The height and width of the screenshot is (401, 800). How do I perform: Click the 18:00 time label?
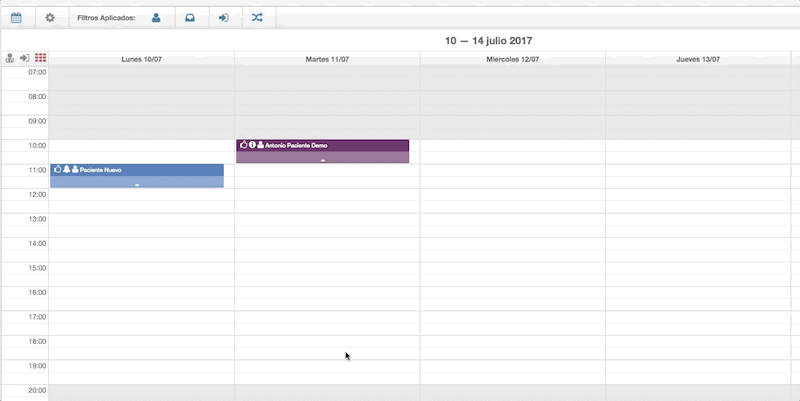coord(37,341)
